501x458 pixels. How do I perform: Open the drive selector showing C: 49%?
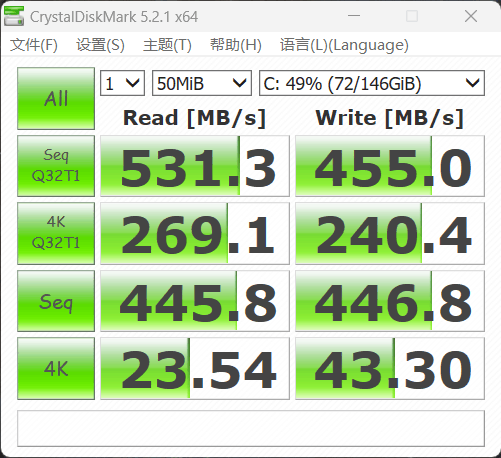pyautogui.click(x=372, y=83)
